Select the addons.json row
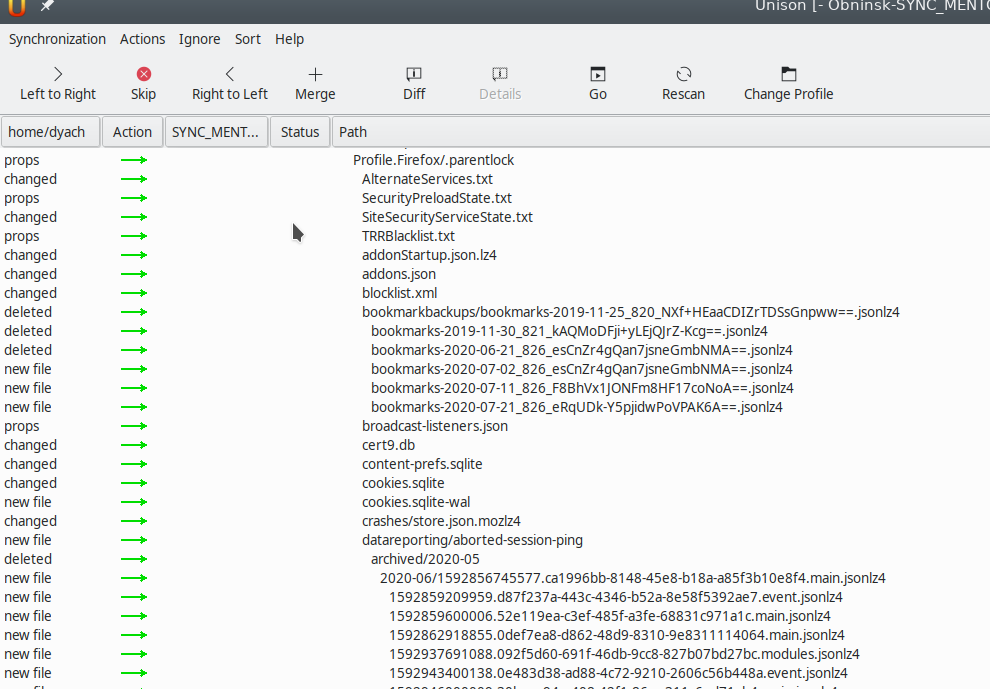The height and width of the screenshot is (689, 990). point(495,274)
